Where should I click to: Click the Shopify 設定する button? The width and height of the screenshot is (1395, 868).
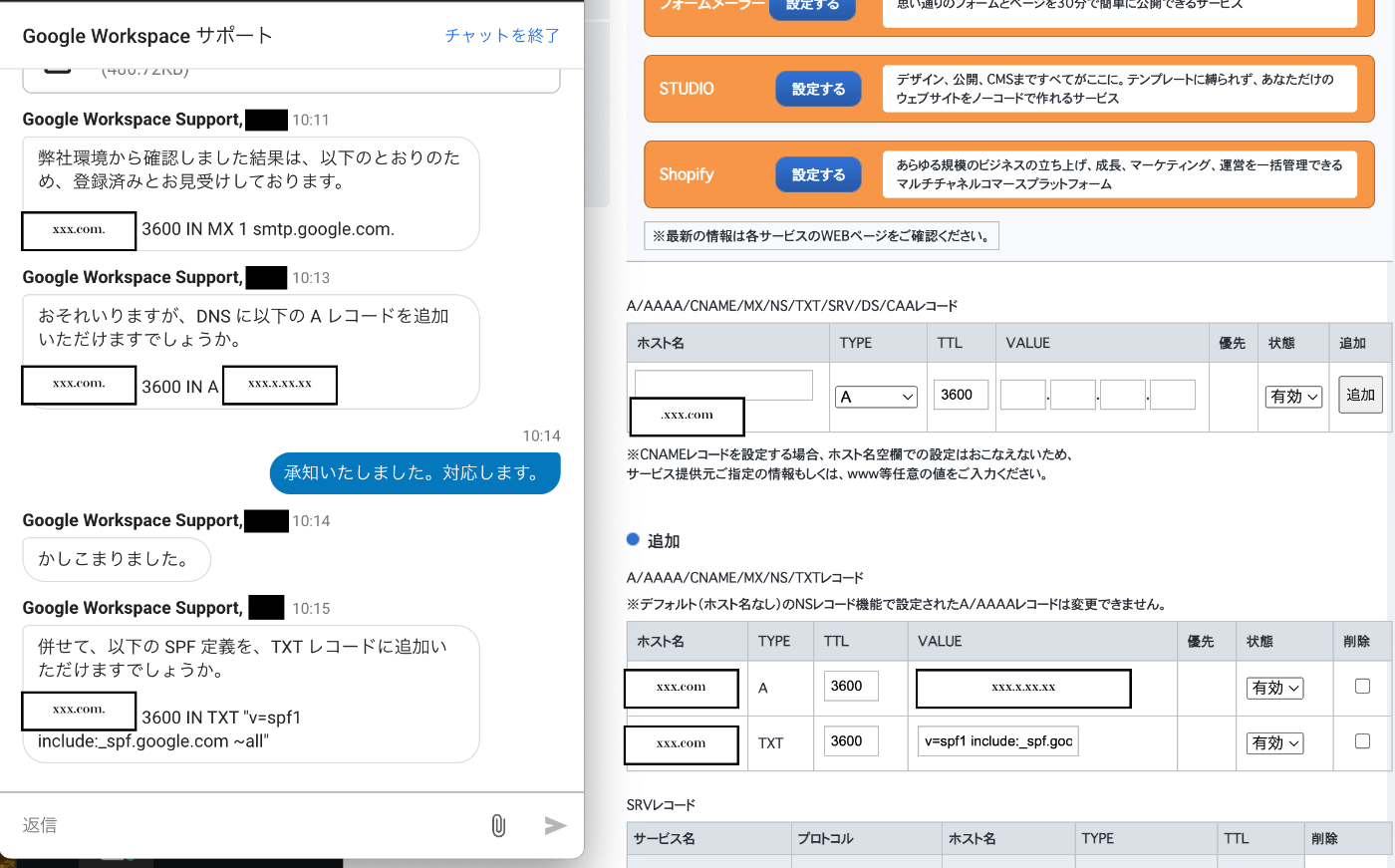click(x=818, y=174)
